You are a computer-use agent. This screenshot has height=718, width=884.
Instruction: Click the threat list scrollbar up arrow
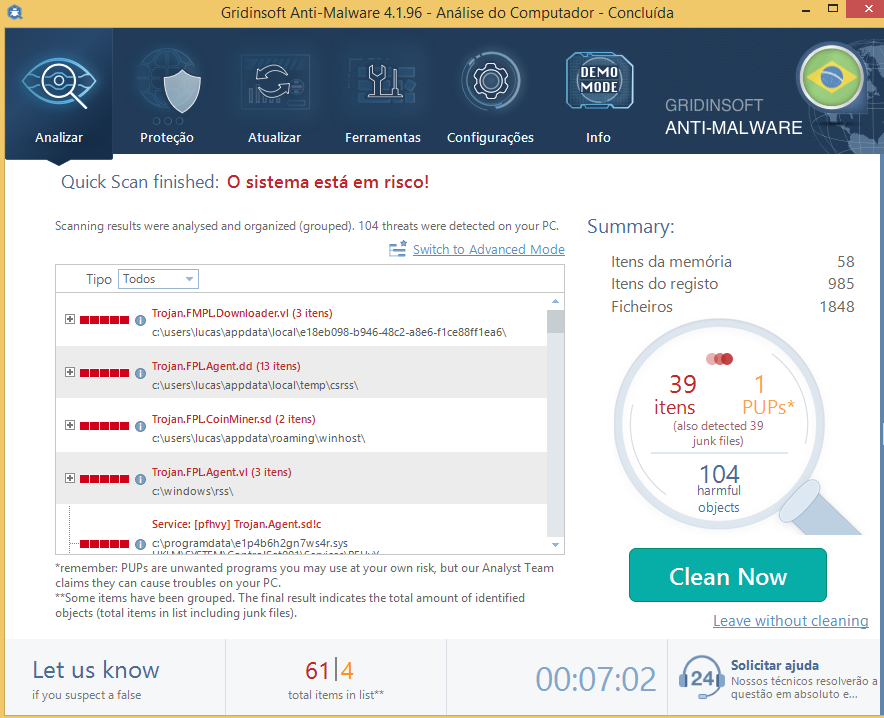555,302
